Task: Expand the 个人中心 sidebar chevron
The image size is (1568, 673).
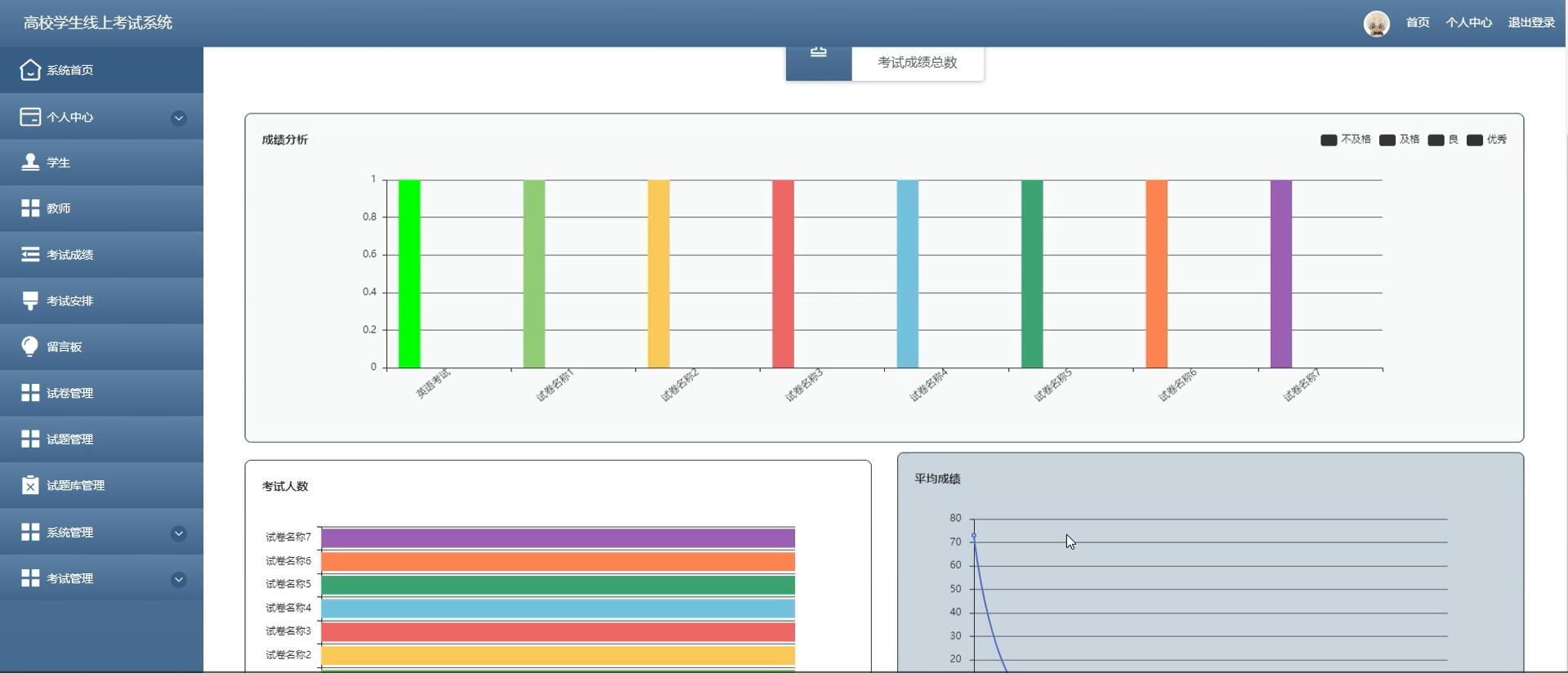Action: coord(178,118)
